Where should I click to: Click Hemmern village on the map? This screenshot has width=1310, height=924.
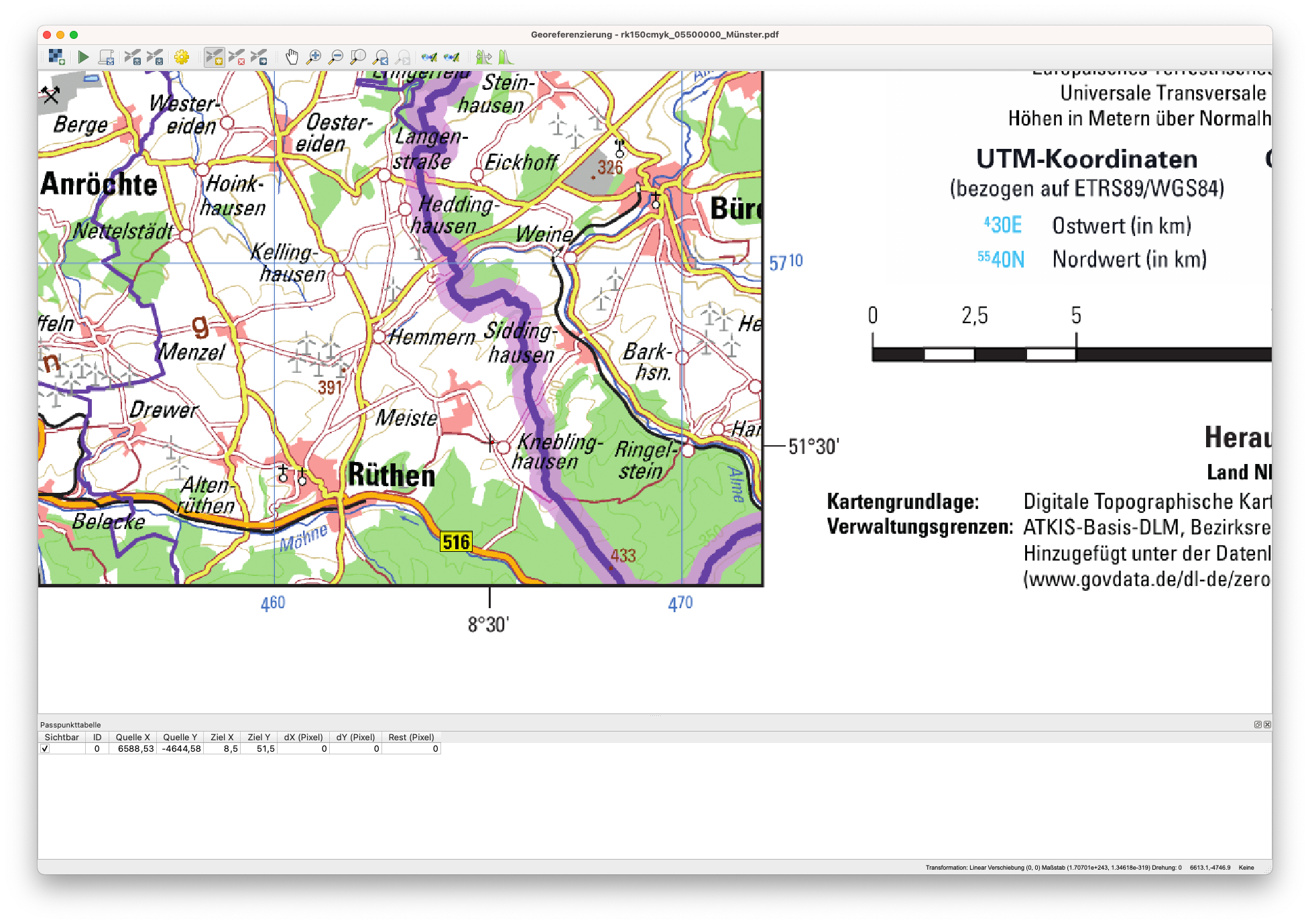coord(432,337)
